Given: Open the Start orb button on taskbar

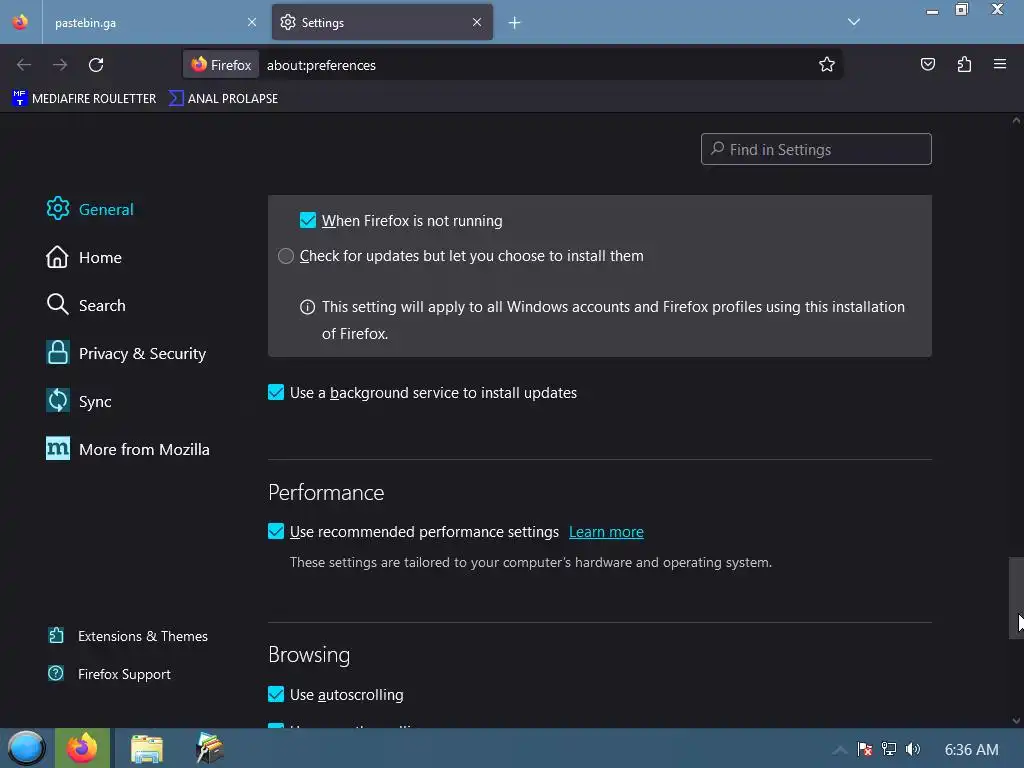Looking at the screenshot, I should coord(26,748).
